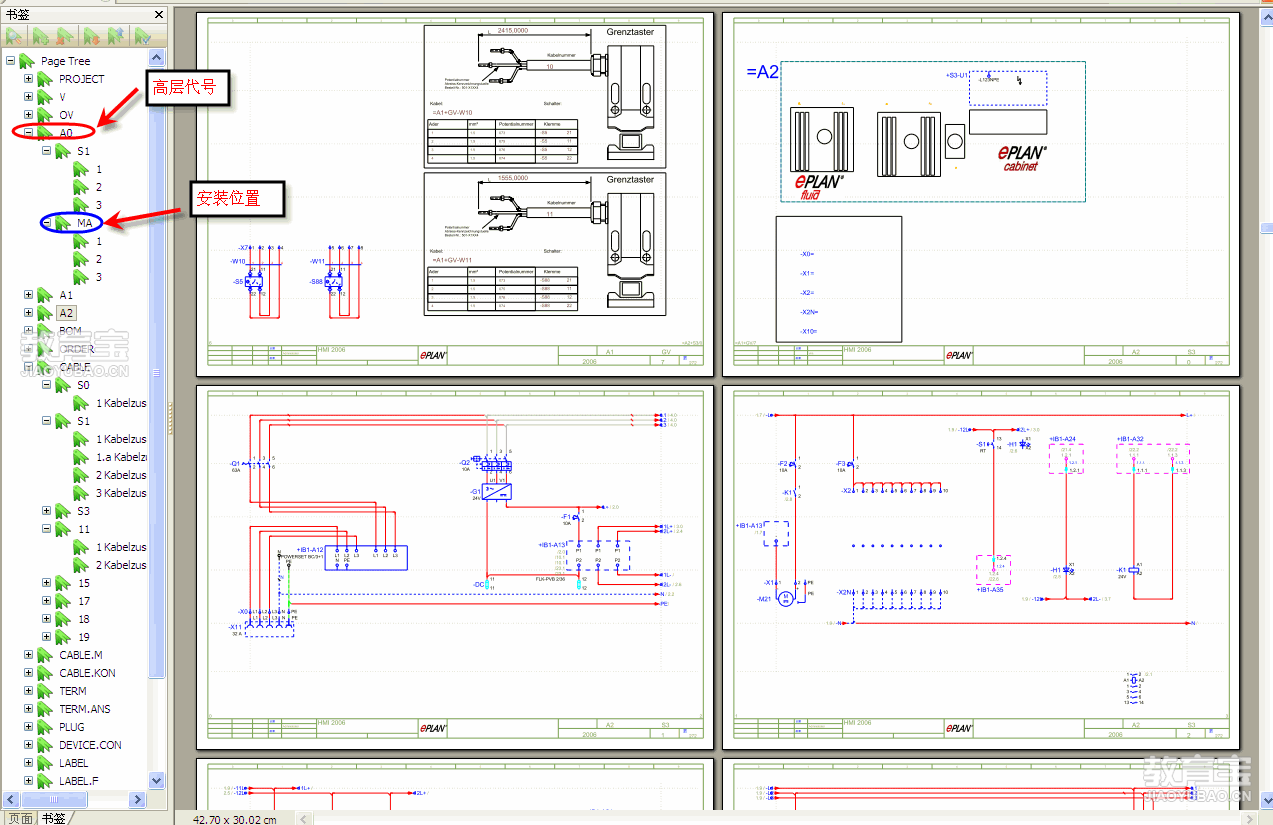Click the bookmark toolbar icon with the down arrow

tap(92, 36)
